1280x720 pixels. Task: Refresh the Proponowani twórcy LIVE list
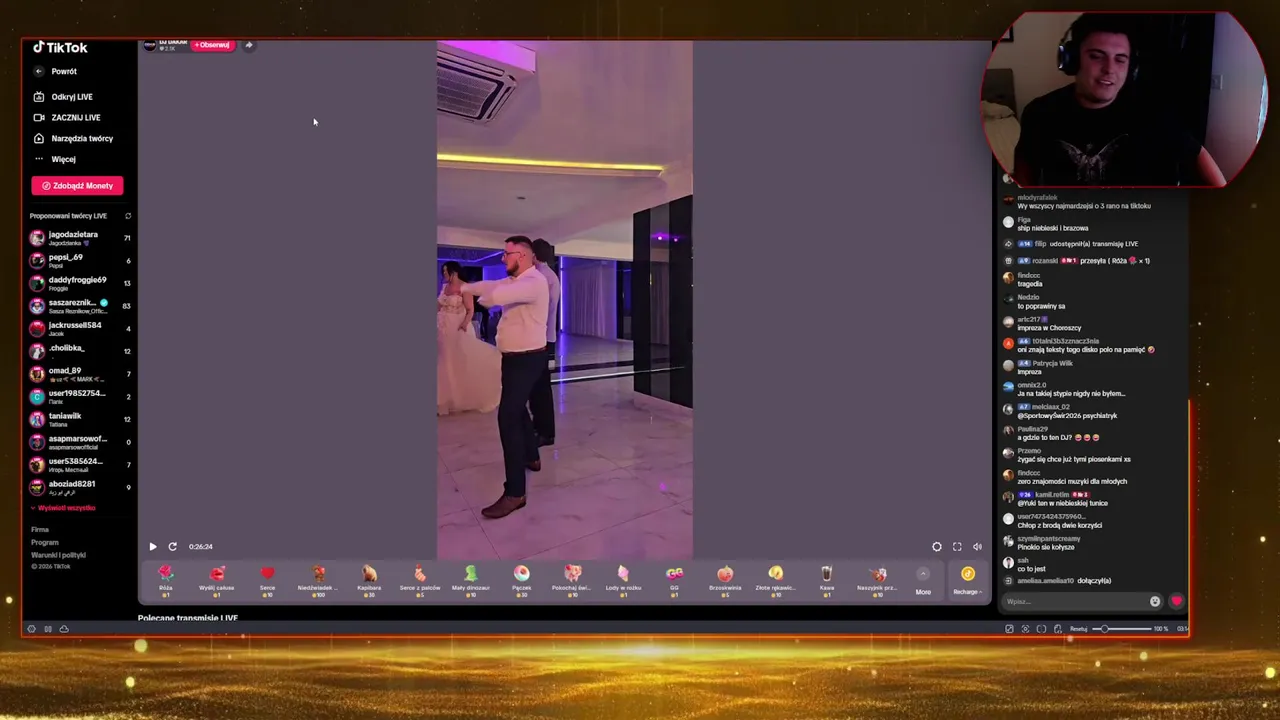pyautogui.click(x=128, y=216)
